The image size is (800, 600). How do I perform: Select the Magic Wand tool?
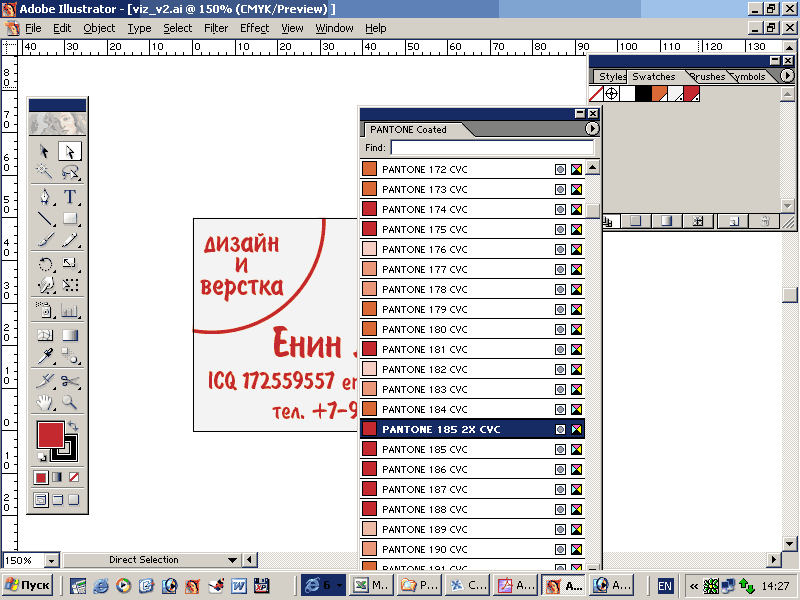pos(44,172)
